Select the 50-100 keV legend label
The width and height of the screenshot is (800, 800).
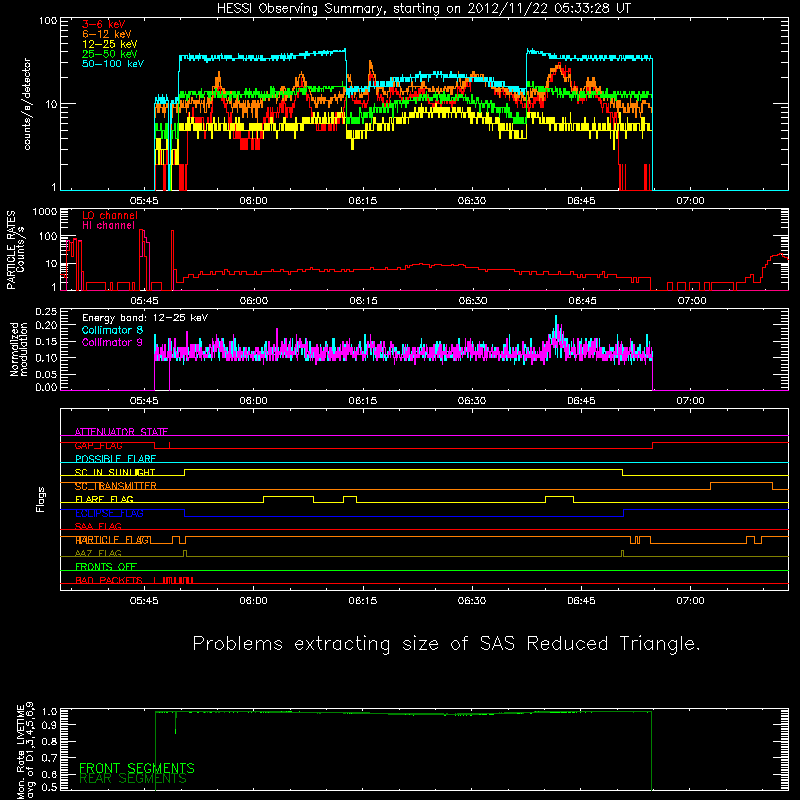[113, 63]
